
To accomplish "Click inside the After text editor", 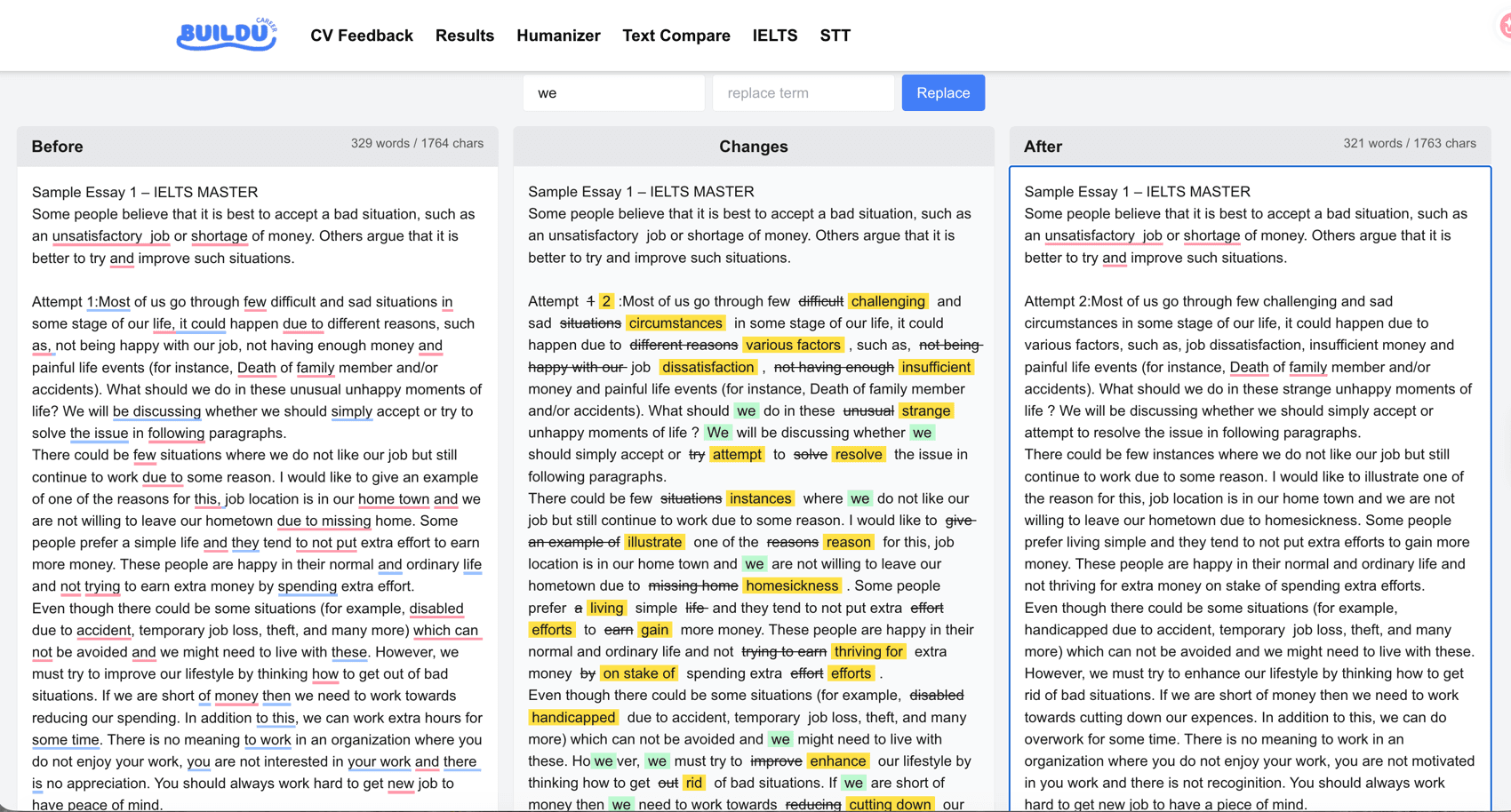I will click(1250, 489).
